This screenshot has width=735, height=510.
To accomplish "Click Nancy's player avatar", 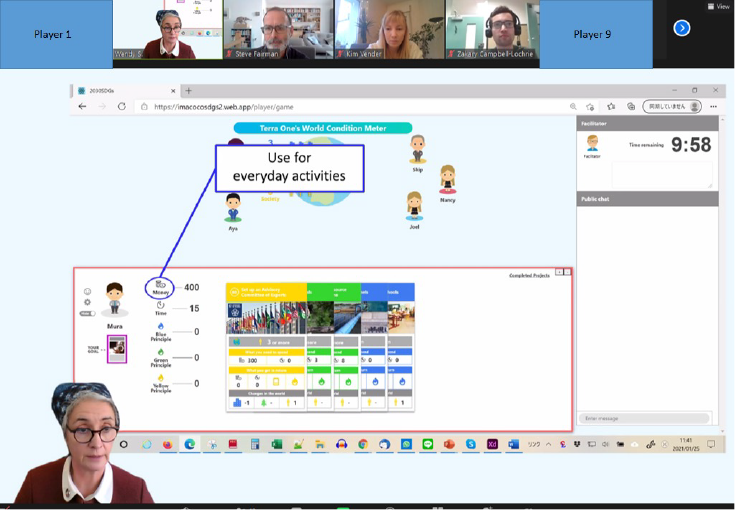I will click(x=447, y=179).
